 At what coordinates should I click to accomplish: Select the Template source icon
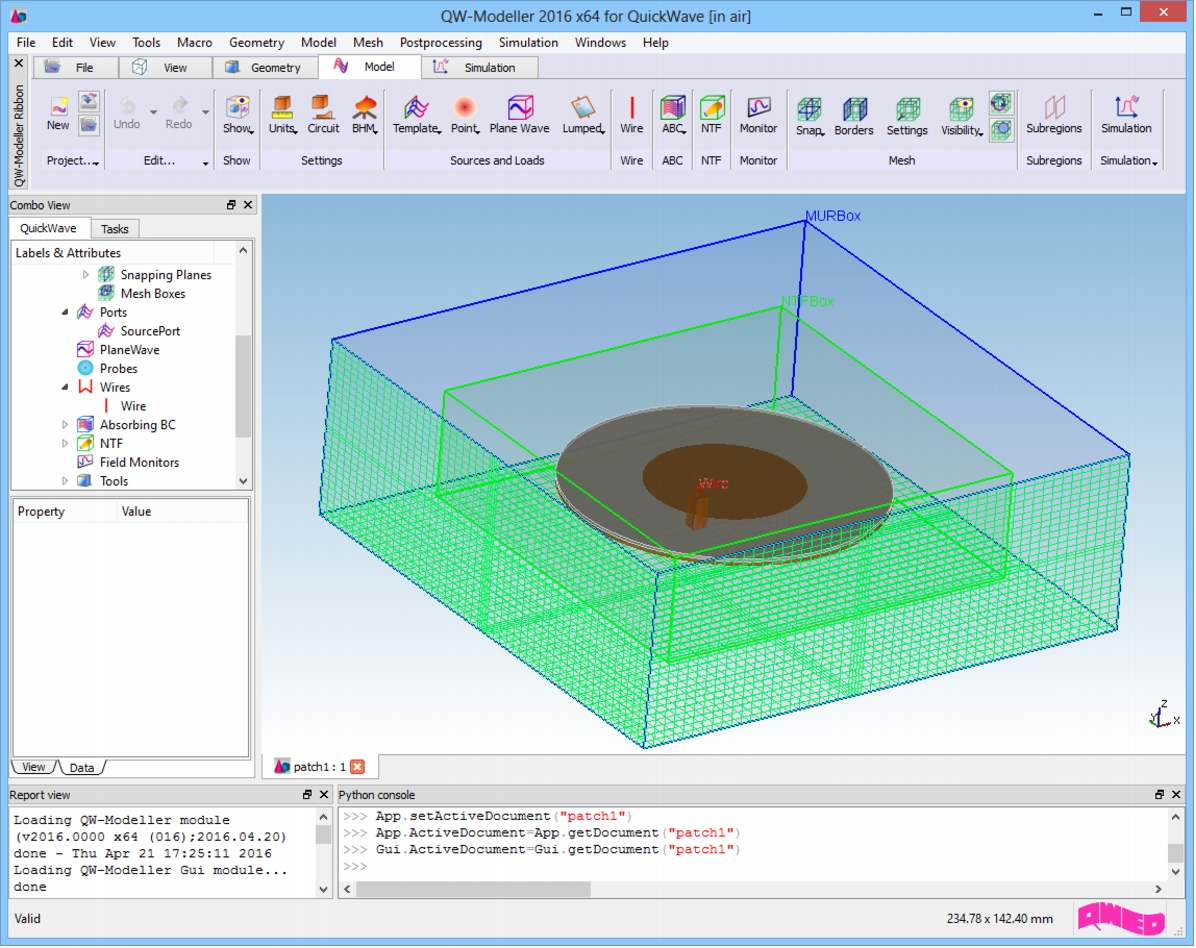(x=416, y=108)
